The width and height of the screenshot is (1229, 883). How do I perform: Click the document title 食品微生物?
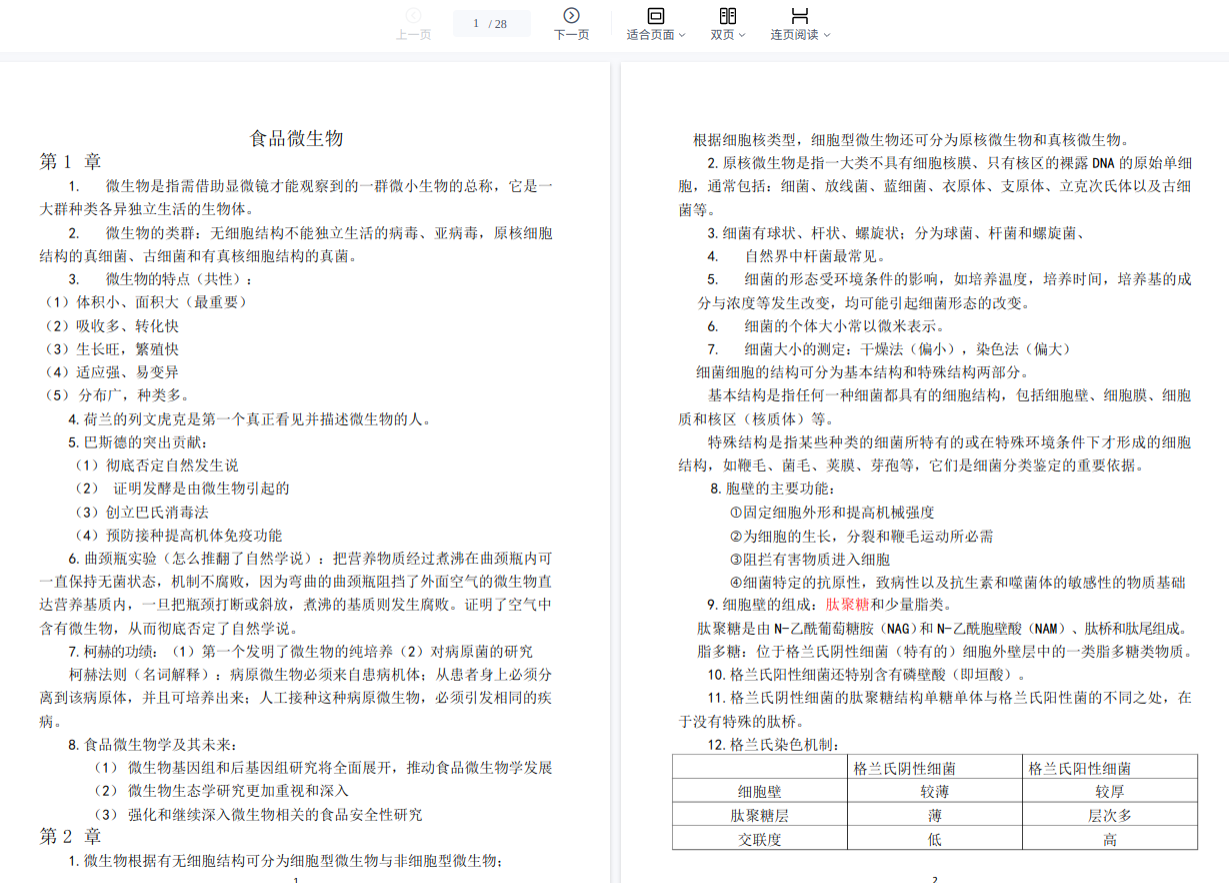[296, 138]
